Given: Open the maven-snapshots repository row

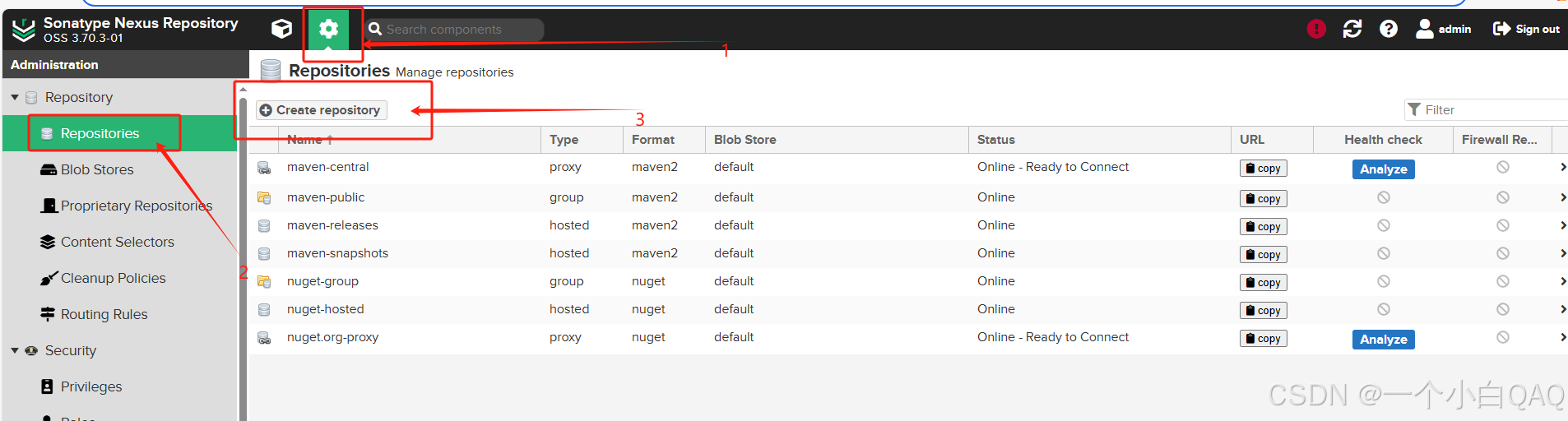Looking at the screenshot, I should pyautogui.click(x=908, y=253).
